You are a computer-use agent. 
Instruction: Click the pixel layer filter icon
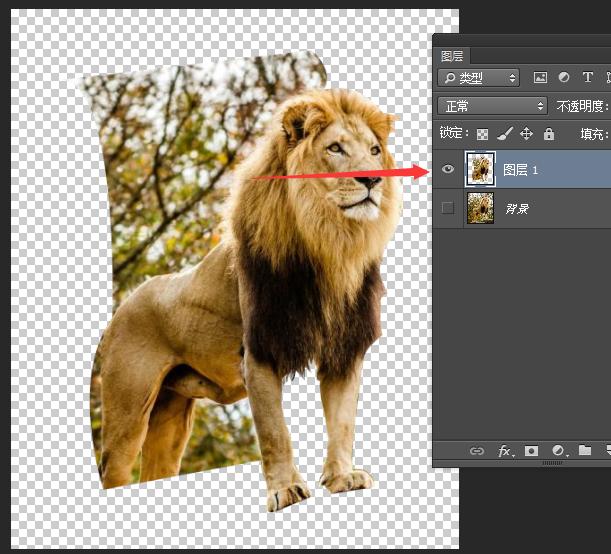541,78
